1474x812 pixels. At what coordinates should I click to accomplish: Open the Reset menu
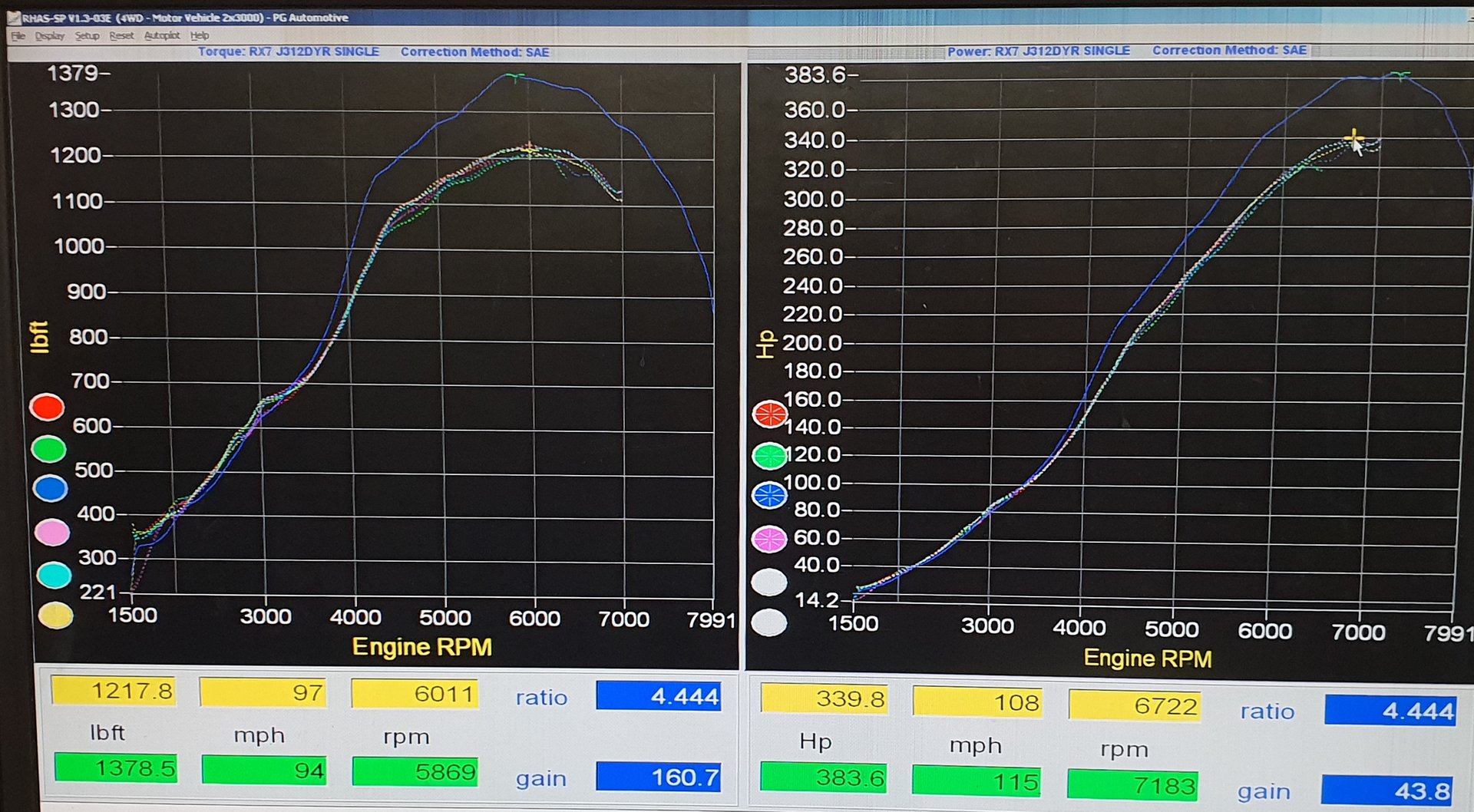[121, 35]
